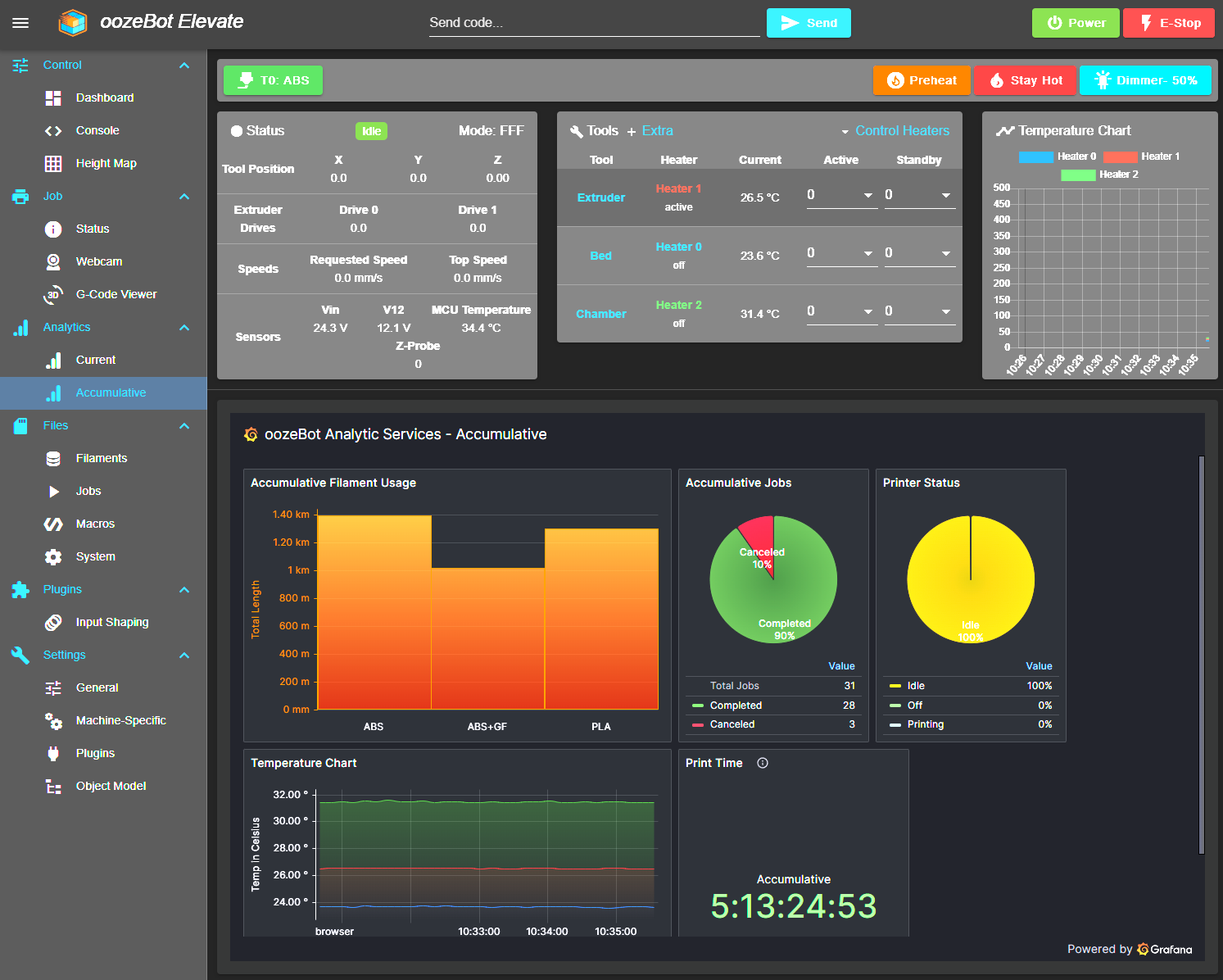Open Chamber active temperature dropdown
Viewport: 1223px width, 980px height.
842,311
